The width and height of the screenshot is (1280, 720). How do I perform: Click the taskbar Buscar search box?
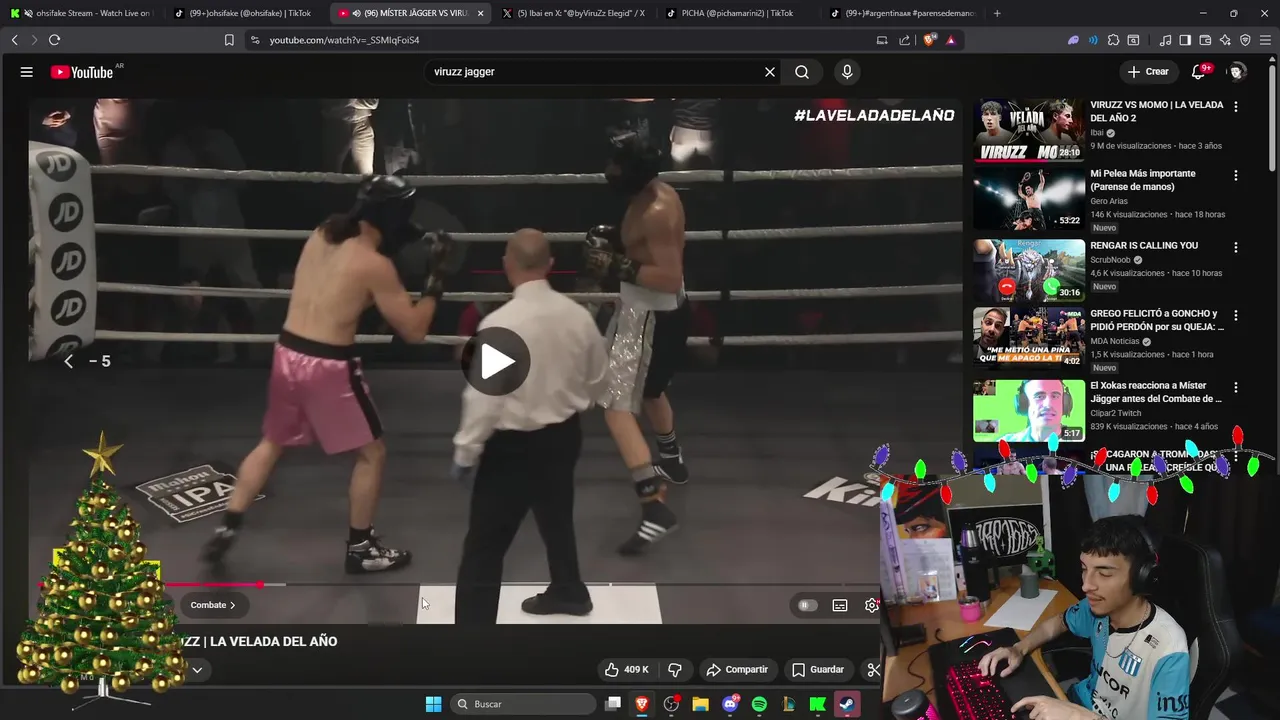[x=524, y=704]
